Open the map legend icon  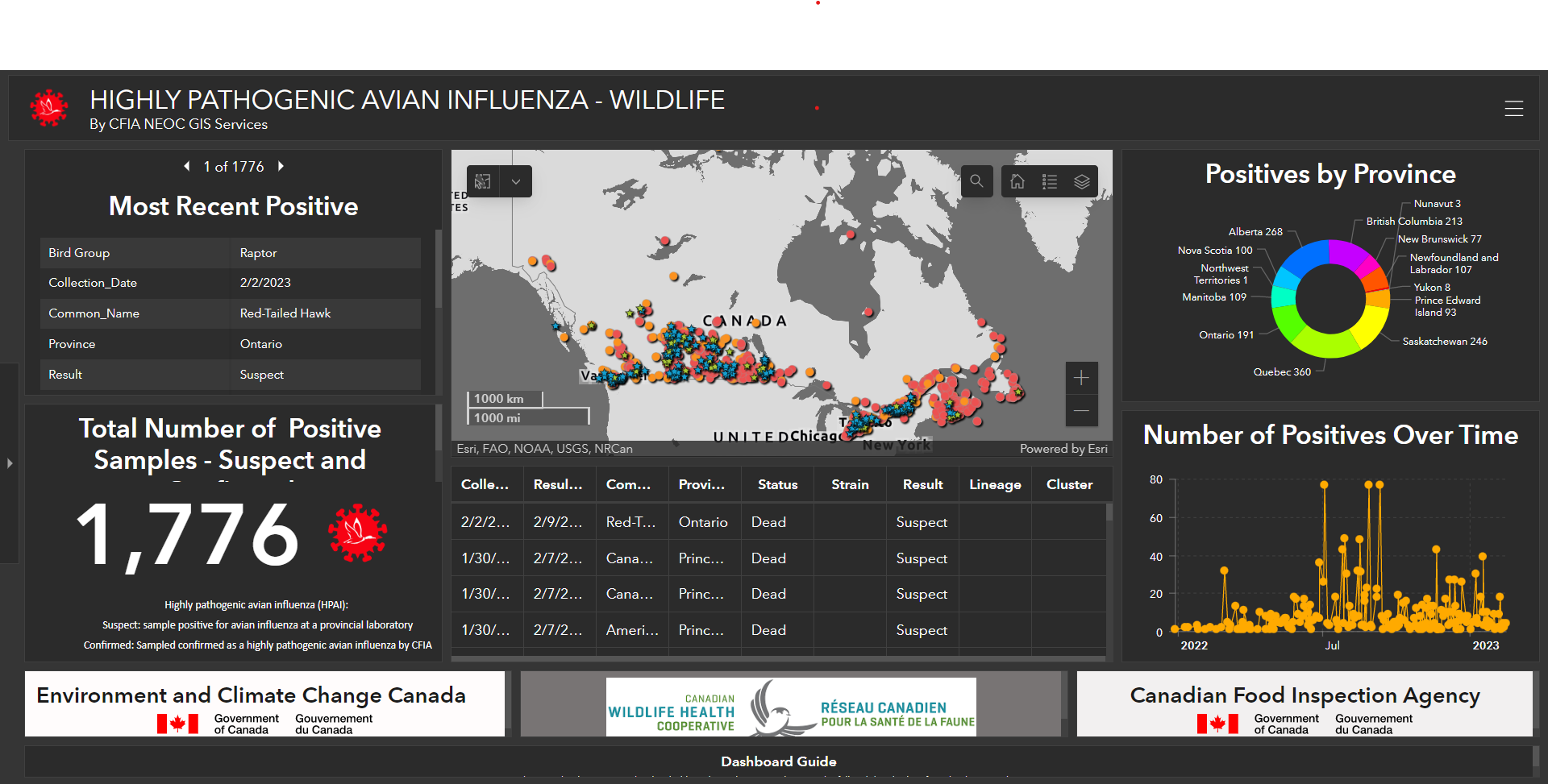click(1049, 181)
